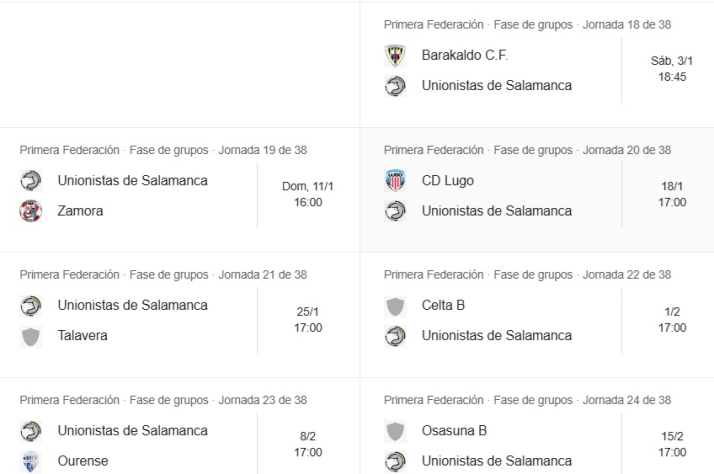Click the Talavera placeholder shield icon
Image resolution: width=714 pixels, height=474 pixels.
31,336
